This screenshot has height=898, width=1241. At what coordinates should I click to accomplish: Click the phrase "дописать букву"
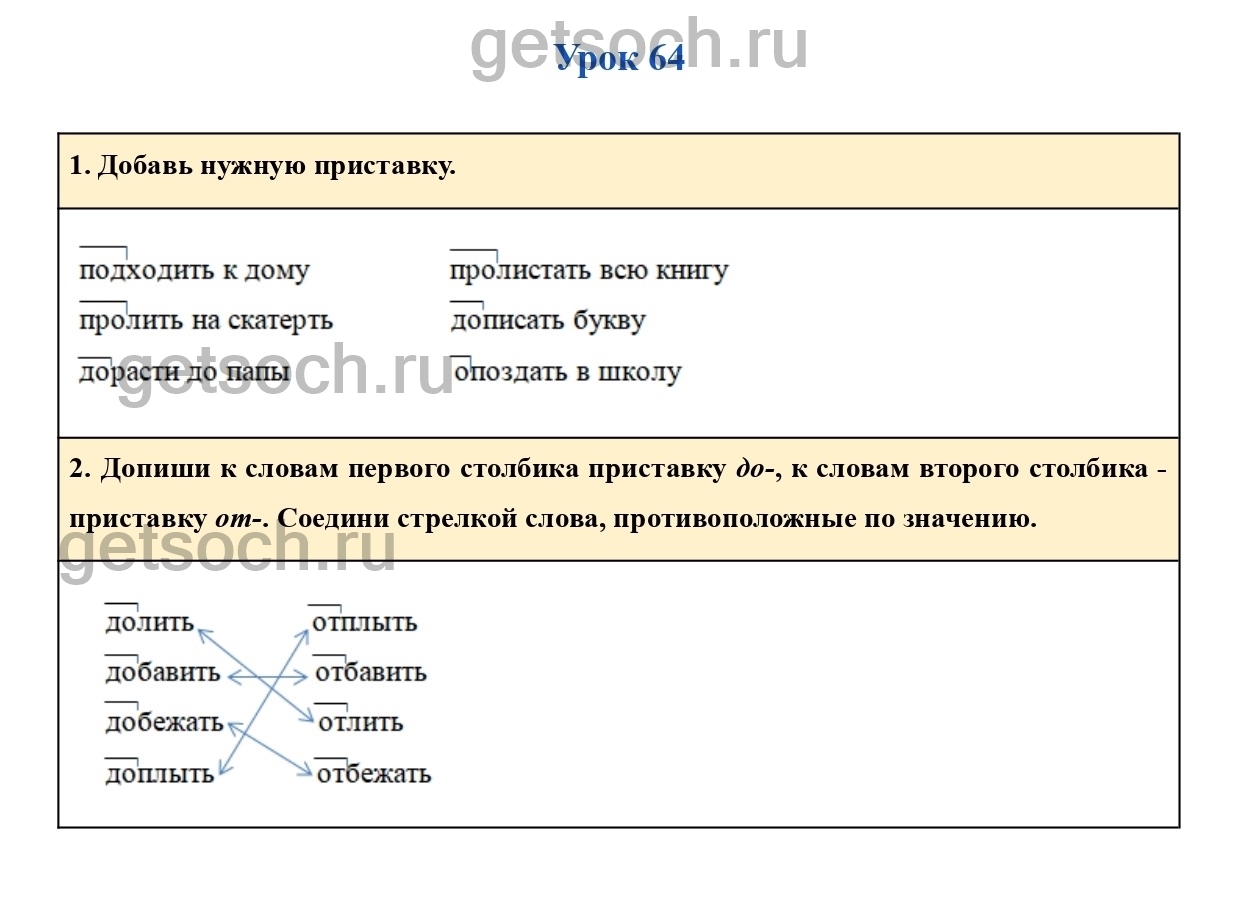coord(547,321)
